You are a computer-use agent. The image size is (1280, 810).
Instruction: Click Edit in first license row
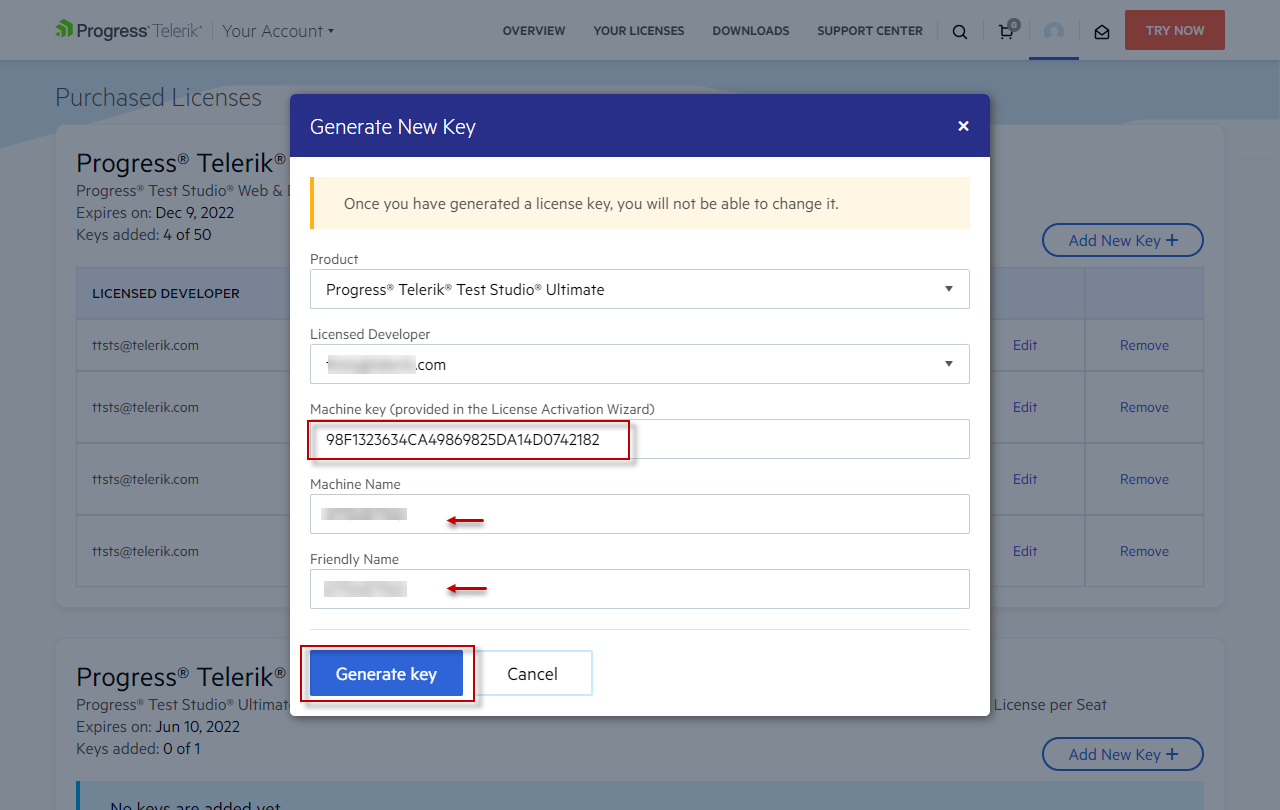point(1025,345)
